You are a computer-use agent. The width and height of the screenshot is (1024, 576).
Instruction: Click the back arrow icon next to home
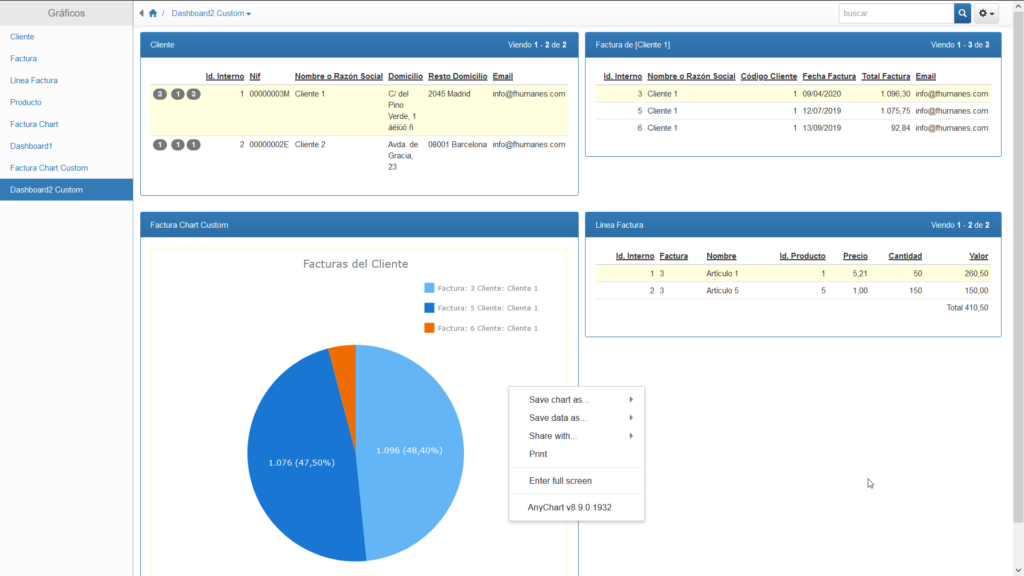tap(140, 13)
